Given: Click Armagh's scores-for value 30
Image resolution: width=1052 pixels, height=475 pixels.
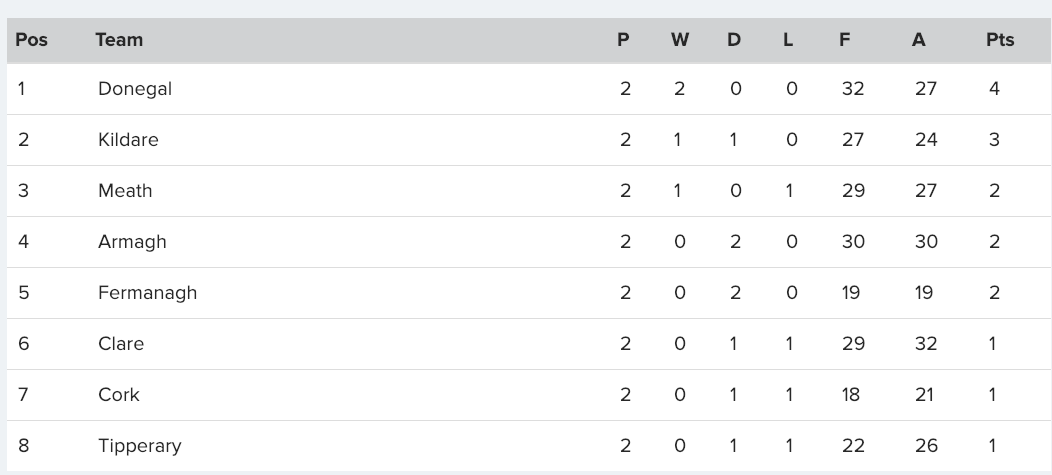Looking at the screenshot, I should coord(853,242).
